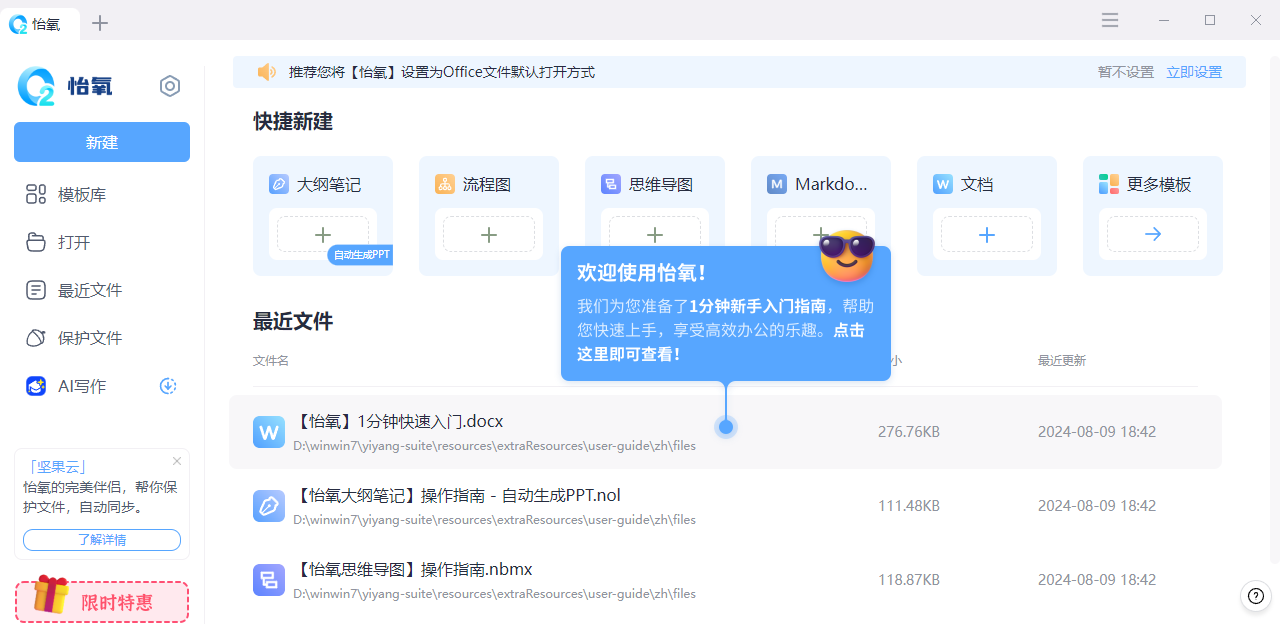This screenshot has width=1280, height=640.
Task: Click the help question mark at bottom right
Action: point(1256,596)
